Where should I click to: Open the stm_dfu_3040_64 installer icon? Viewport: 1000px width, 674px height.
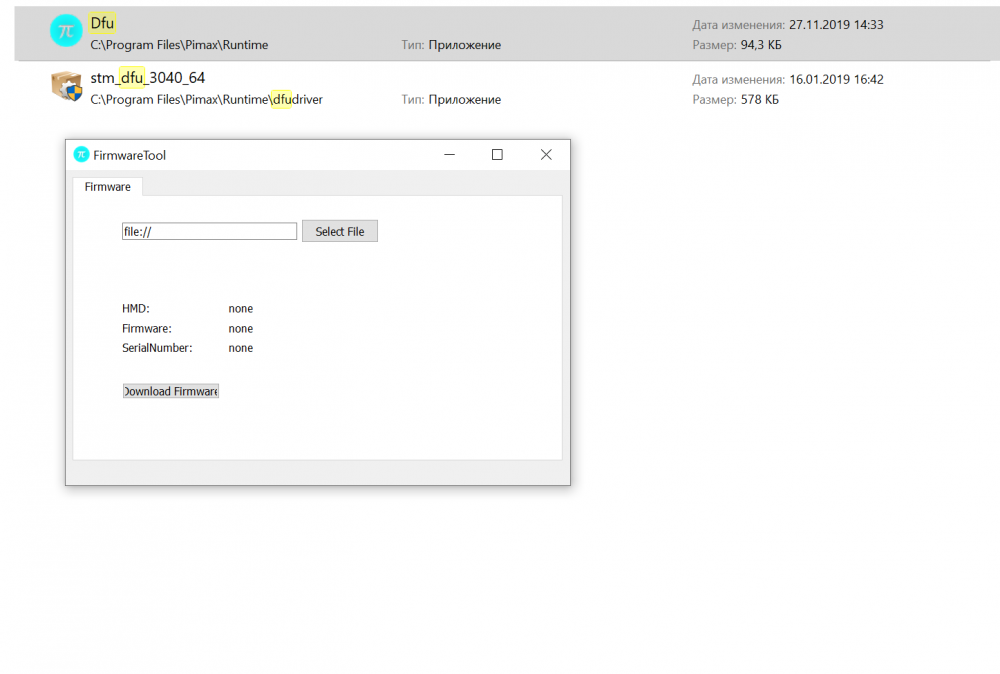coord(66,86)
